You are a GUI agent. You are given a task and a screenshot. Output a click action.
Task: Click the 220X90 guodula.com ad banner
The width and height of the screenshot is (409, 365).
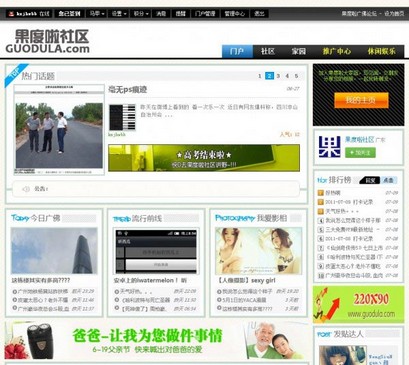pos(358,305)
